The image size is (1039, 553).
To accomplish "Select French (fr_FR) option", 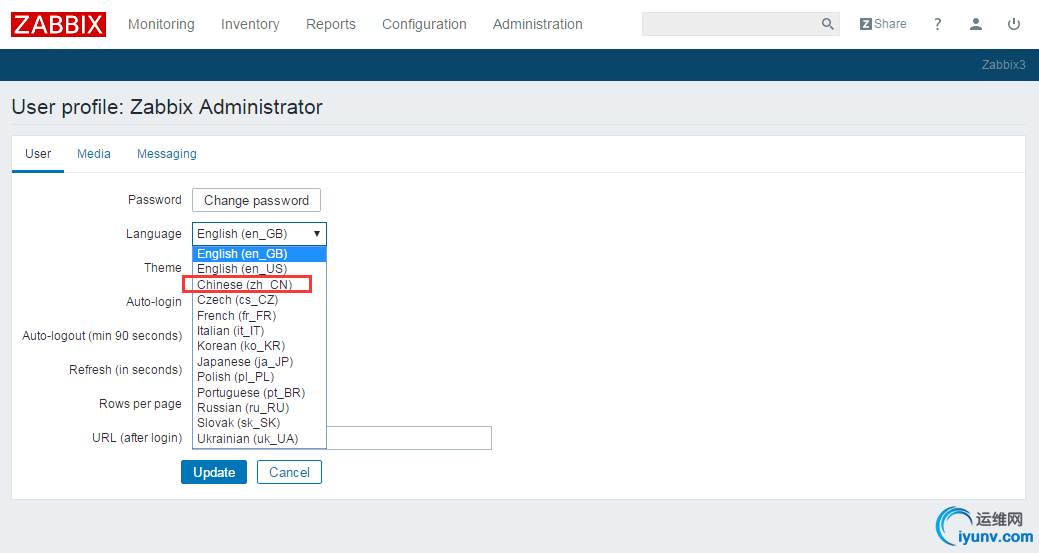I will pos(259,315).
